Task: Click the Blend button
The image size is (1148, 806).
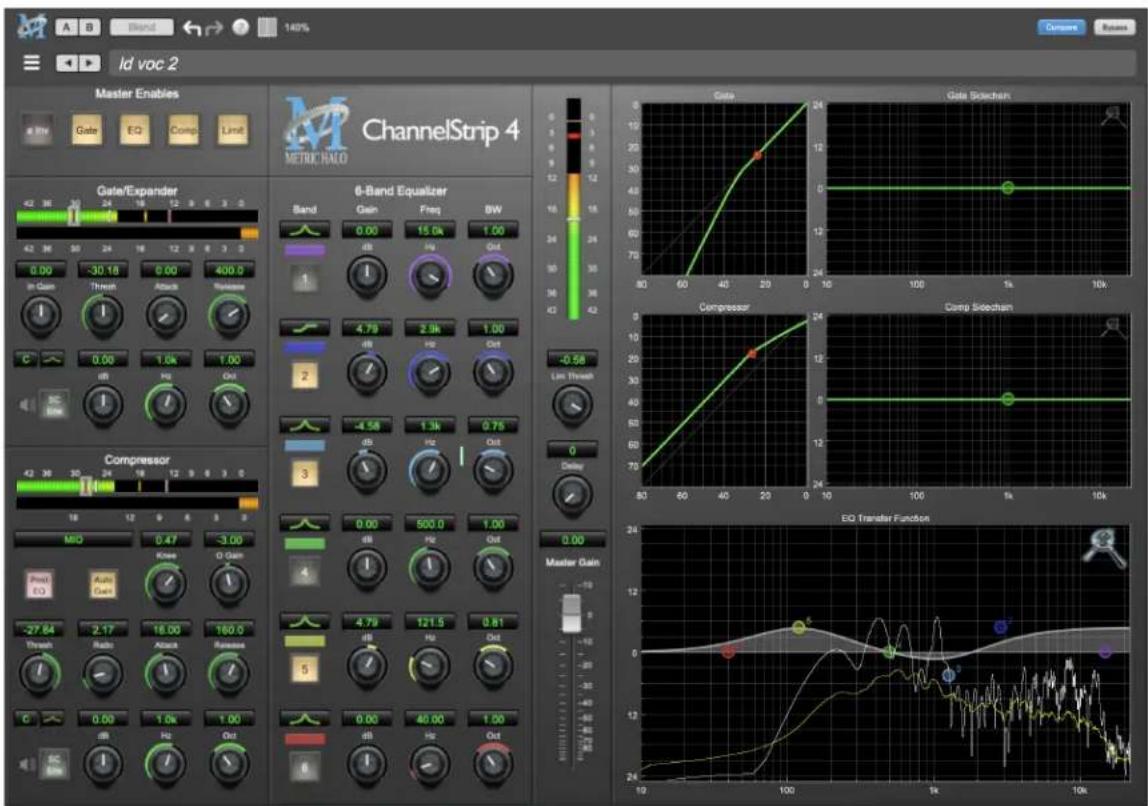Action: click(141, 27)
